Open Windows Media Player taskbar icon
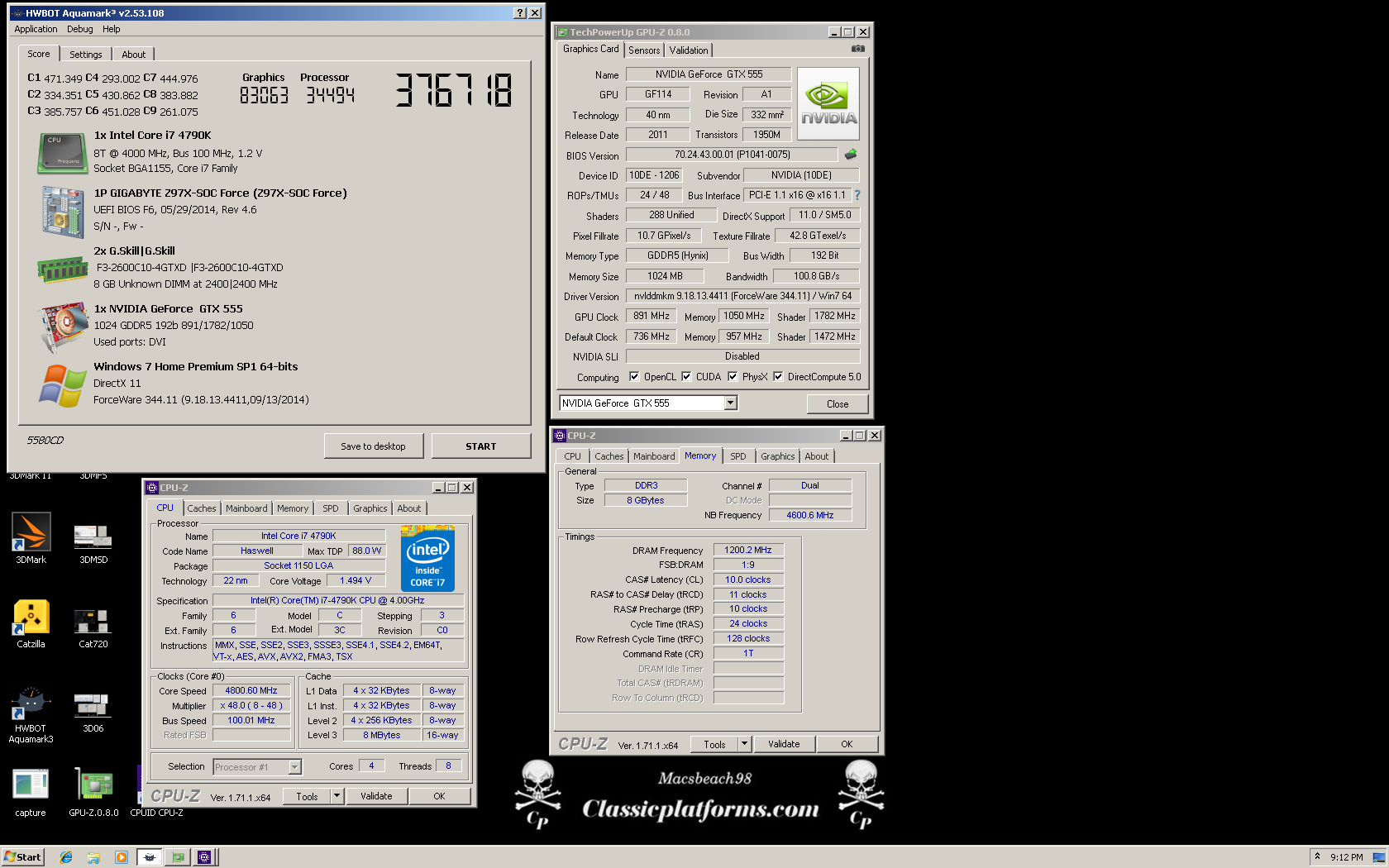Screen dimensions: 1389x868 coord(122,857)
